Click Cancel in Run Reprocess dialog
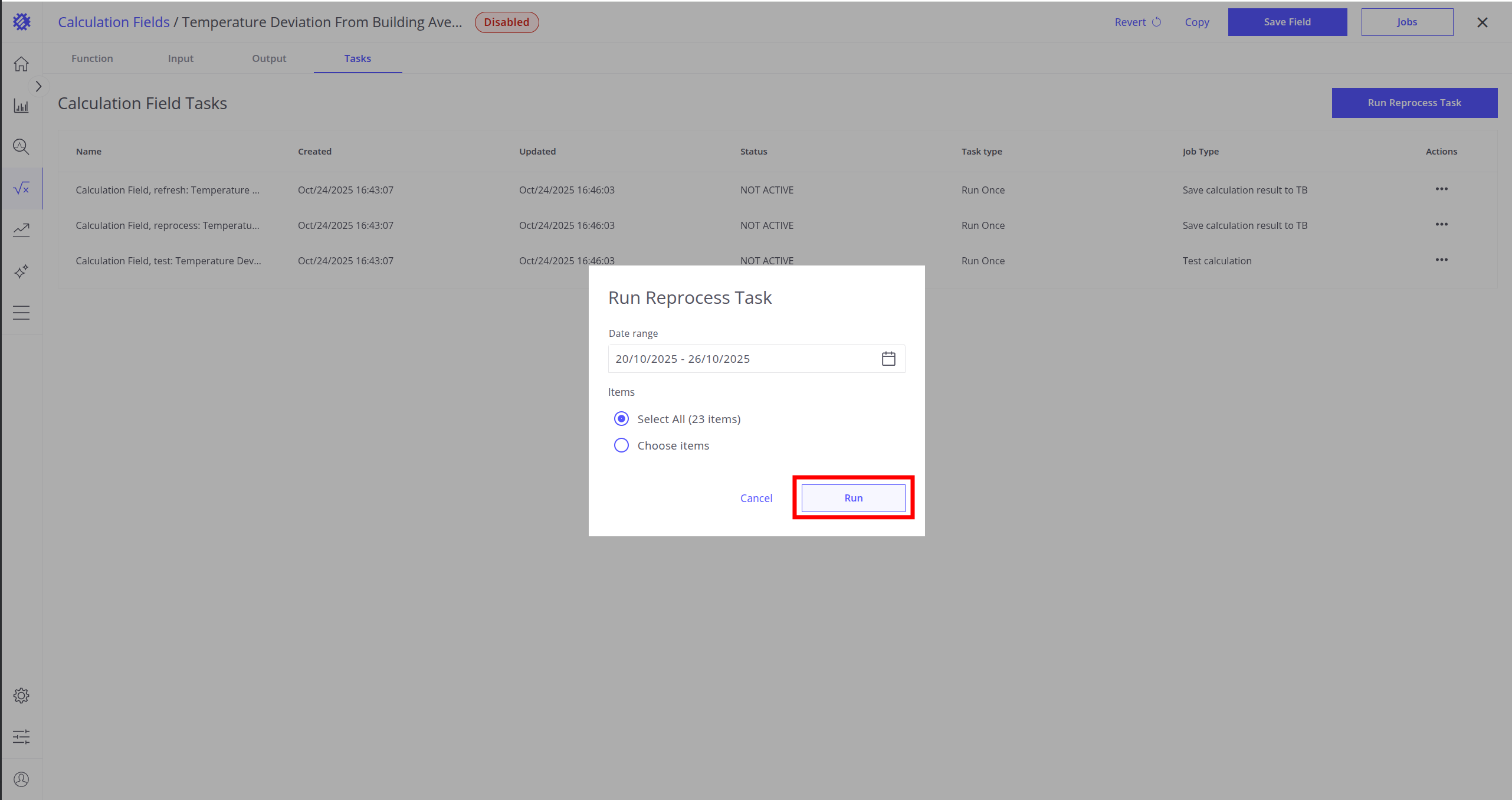Image resolution: width=1512 pixels, height=800 pixels. click(x=756, y=498)
